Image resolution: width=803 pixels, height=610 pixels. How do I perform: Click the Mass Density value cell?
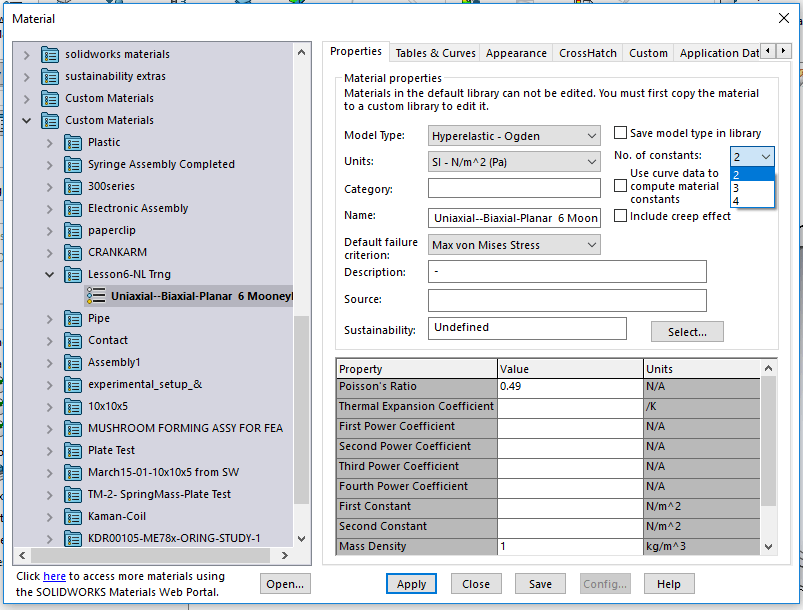click(570, 546)
